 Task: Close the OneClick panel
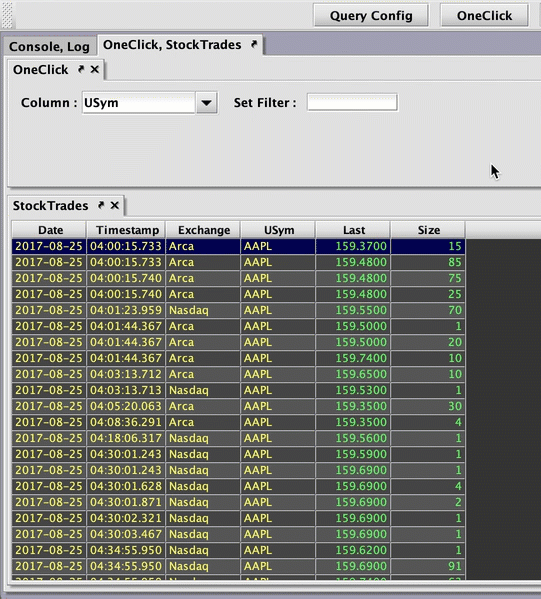pos(95,70)
